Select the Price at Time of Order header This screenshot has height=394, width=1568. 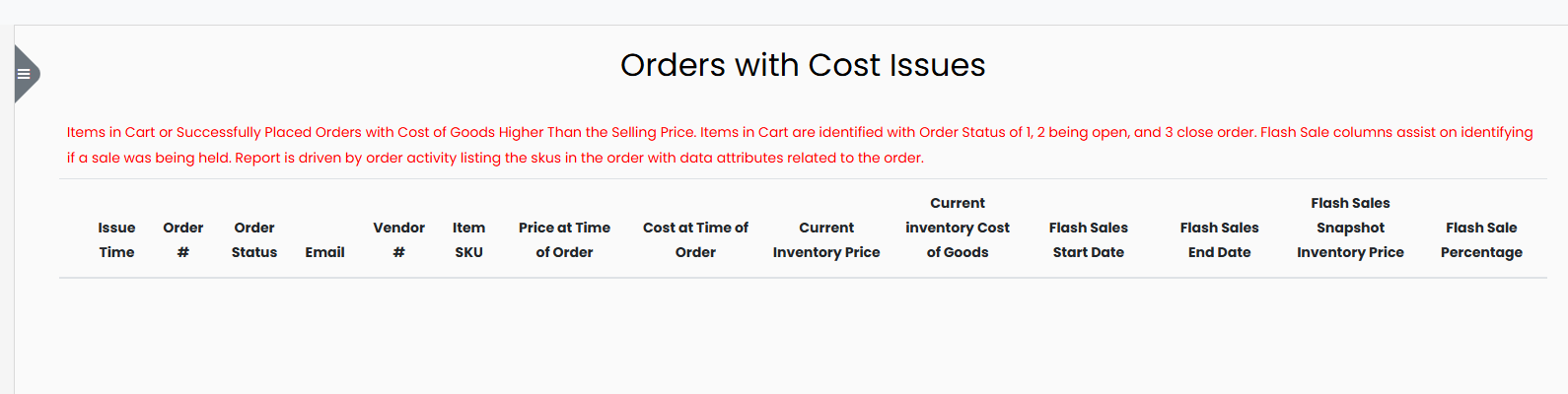(564, 240)
